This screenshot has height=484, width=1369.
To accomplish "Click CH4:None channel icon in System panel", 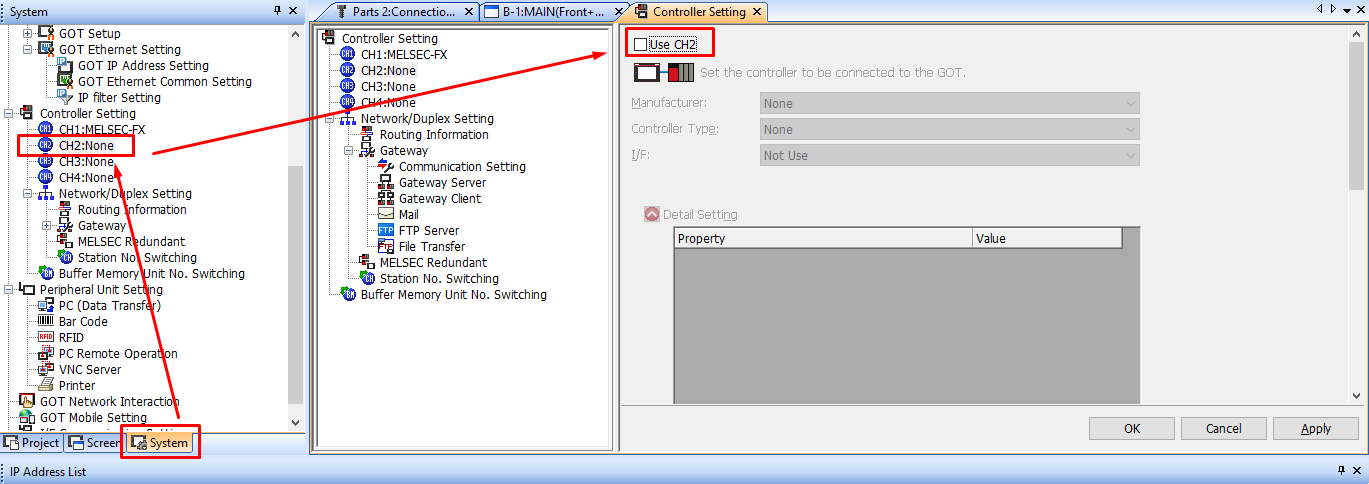I will [46, 178].
